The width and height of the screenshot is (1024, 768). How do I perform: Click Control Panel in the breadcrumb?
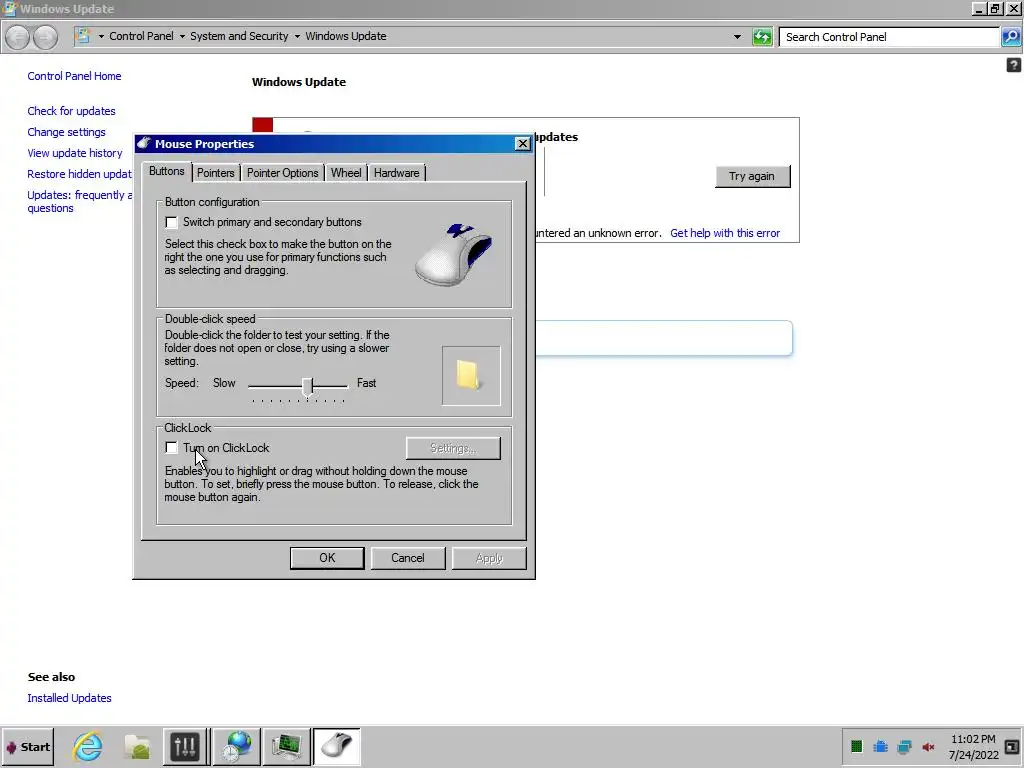[x=141, y=37]
